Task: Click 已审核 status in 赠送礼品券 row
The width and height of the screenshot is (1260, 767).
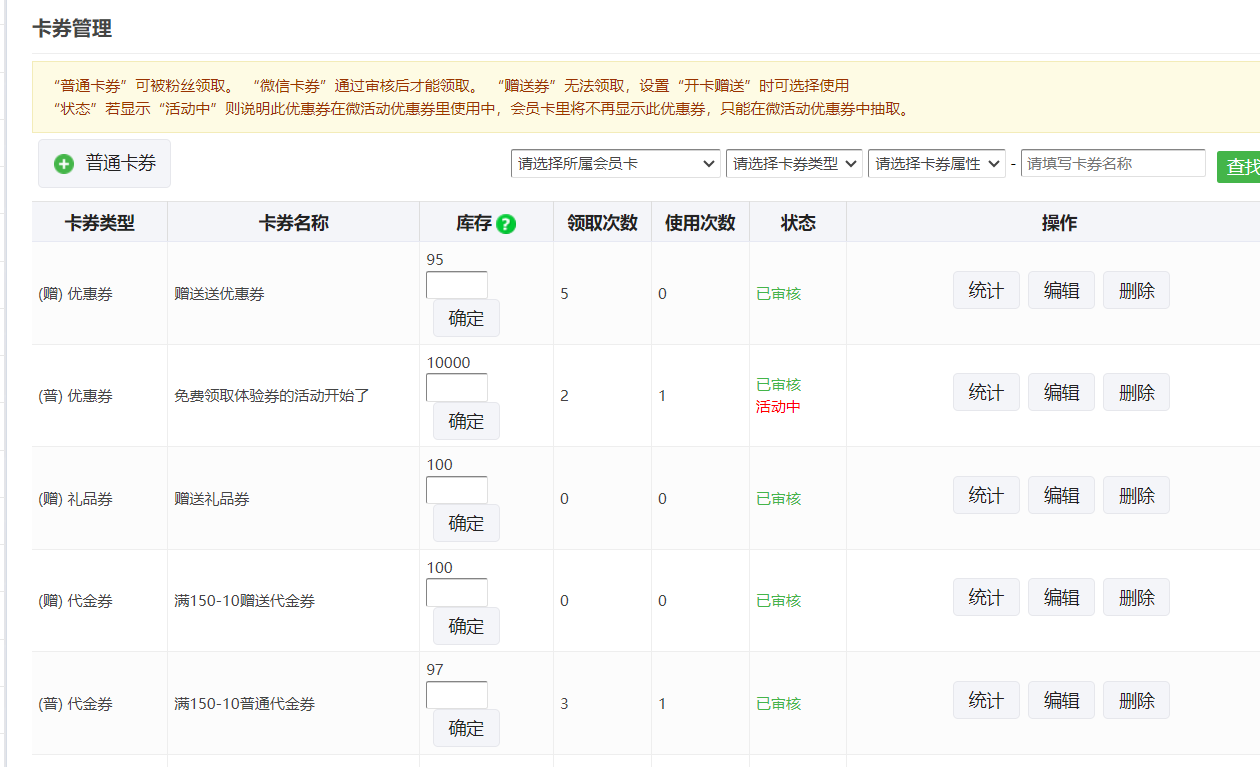Action: (x=778, y=499)
